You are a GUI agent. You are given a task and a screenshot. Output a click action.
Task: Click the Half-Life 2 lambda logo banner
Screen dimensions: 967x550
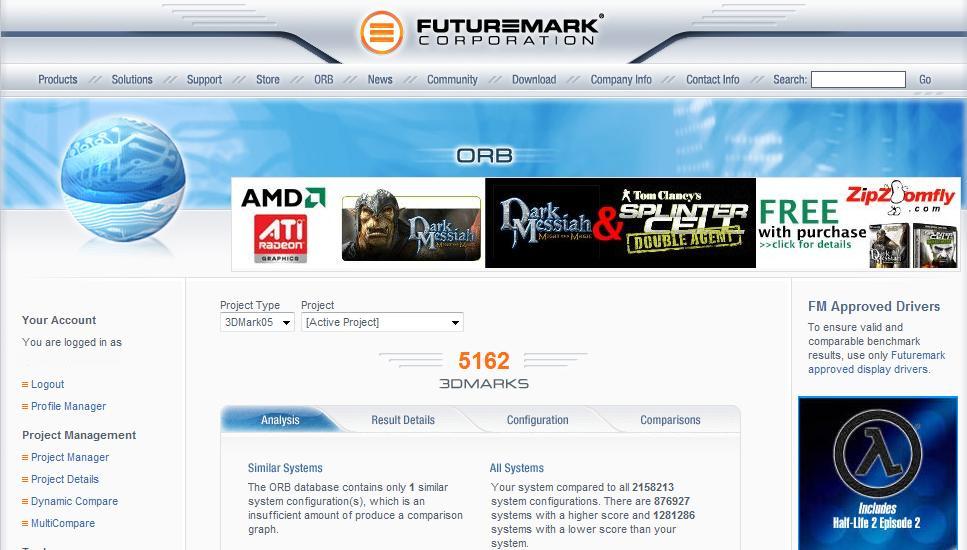878,473
